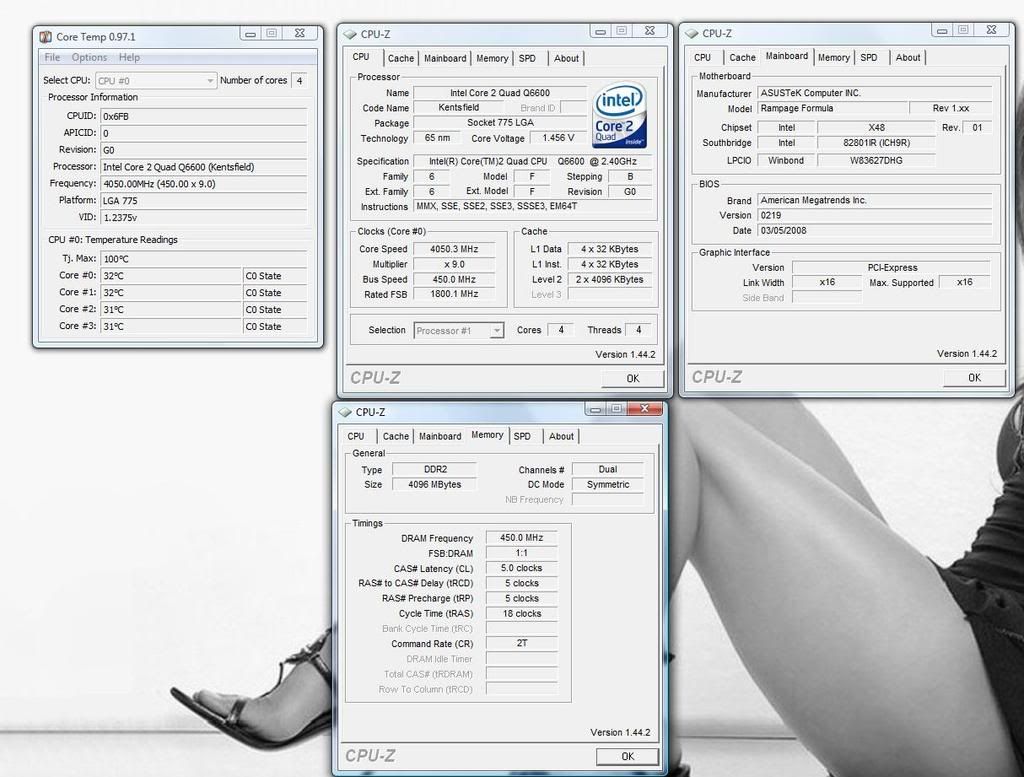Click the CAS# Latency value 5.0 clocks
1024x777 pixels.
(x=521, y=567)
